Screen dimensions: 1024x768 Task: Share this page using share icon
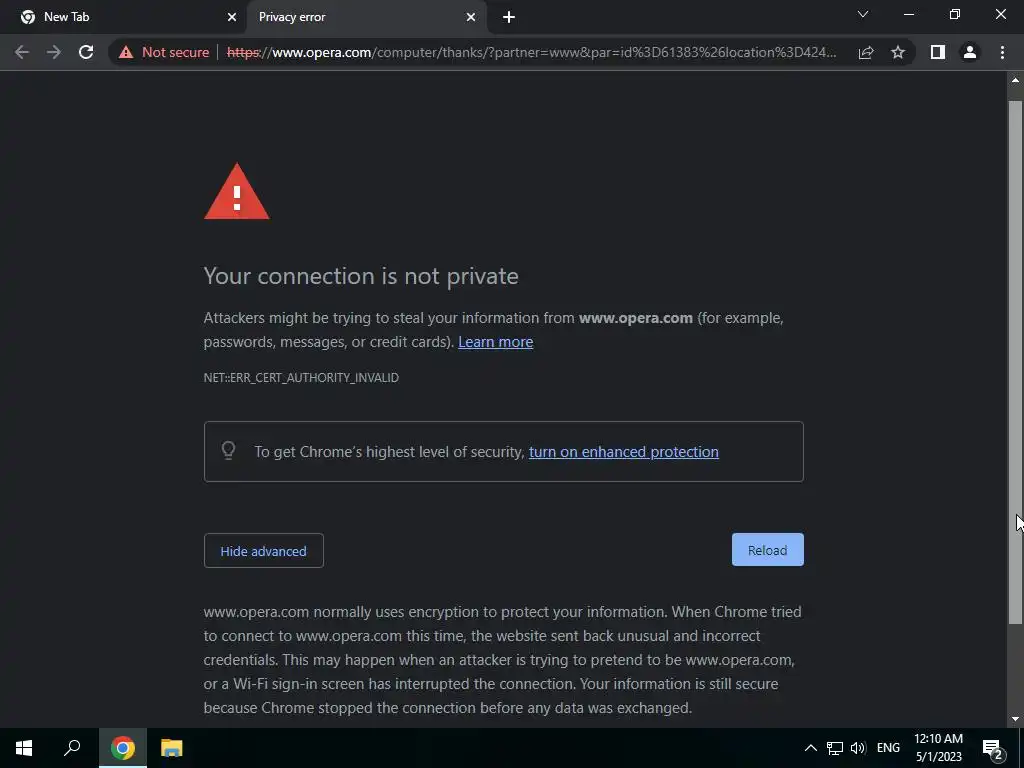[866, 52]
